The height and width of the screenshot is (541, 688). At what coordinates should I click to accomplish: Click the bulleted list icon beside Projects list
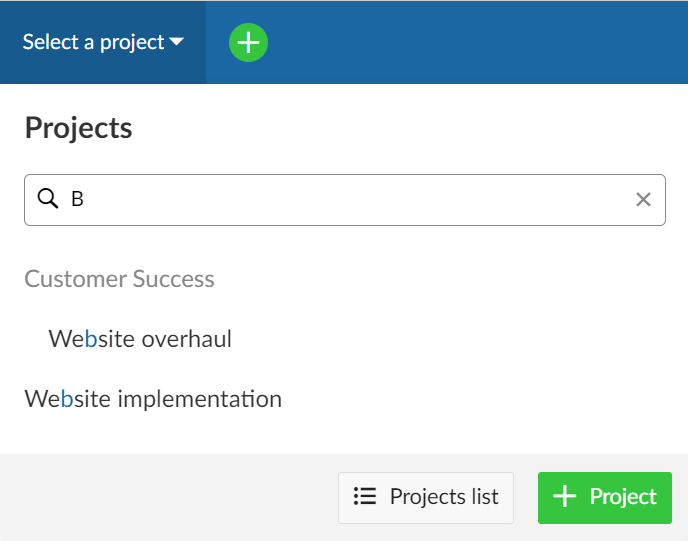click(365, 497)
